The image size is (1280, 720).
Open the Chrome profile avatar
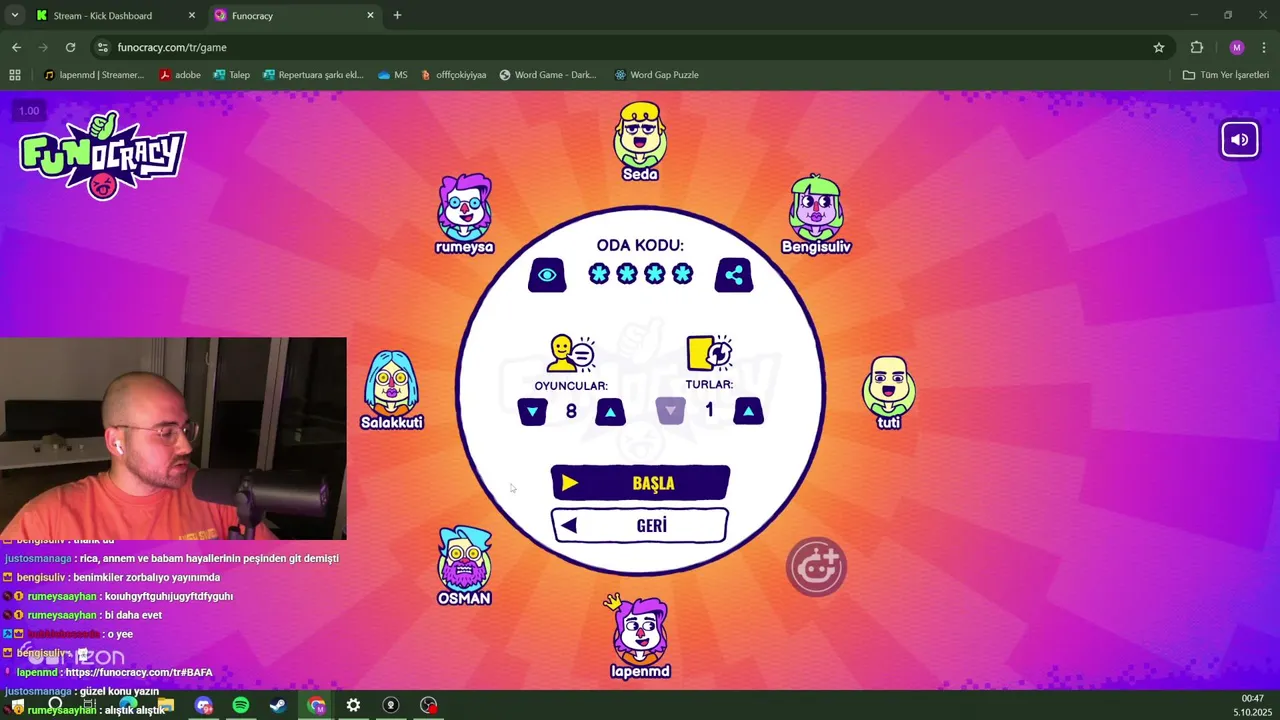click(1237, 47)
